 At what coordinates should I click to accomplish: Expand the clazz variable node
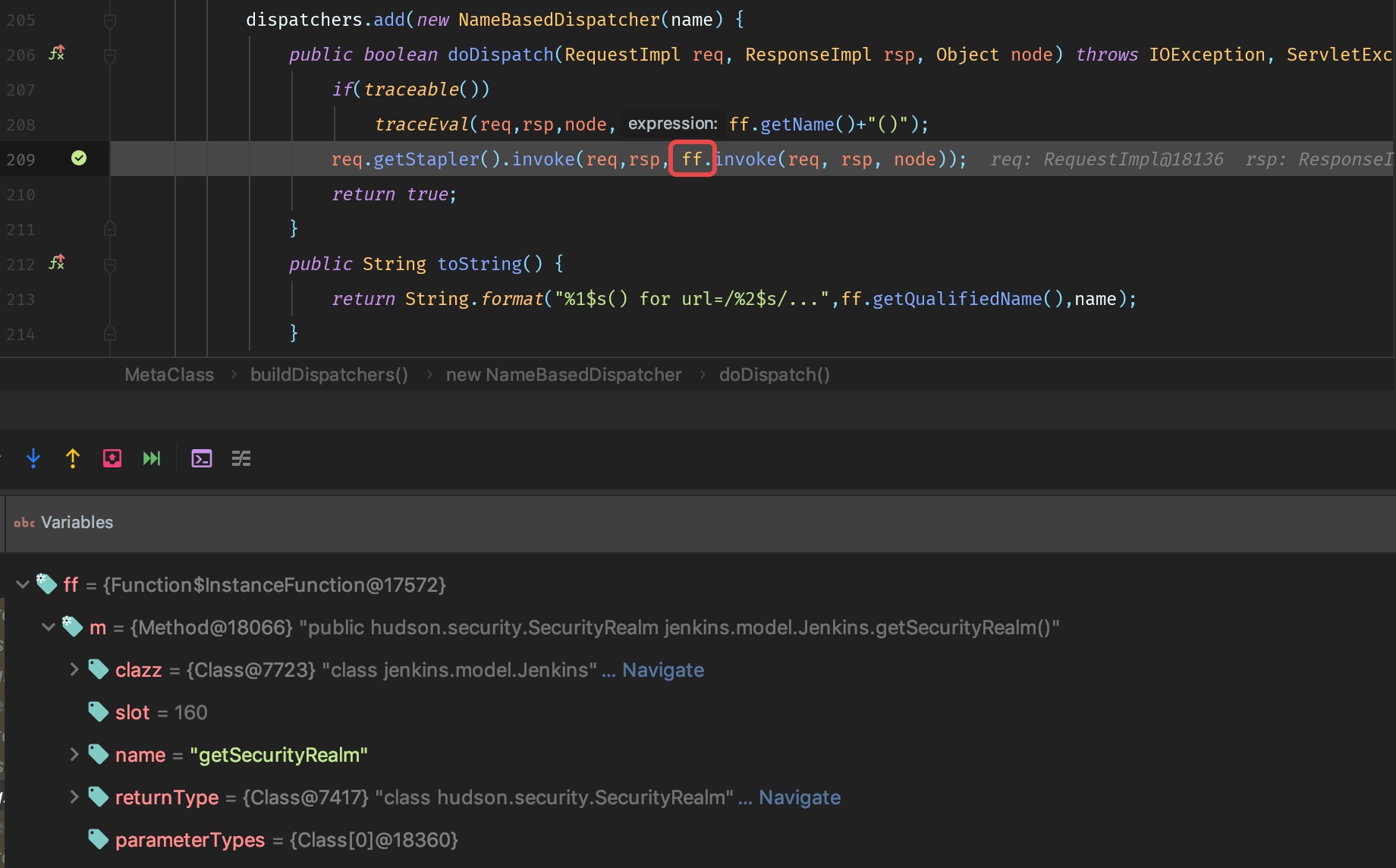coord(74,669)
